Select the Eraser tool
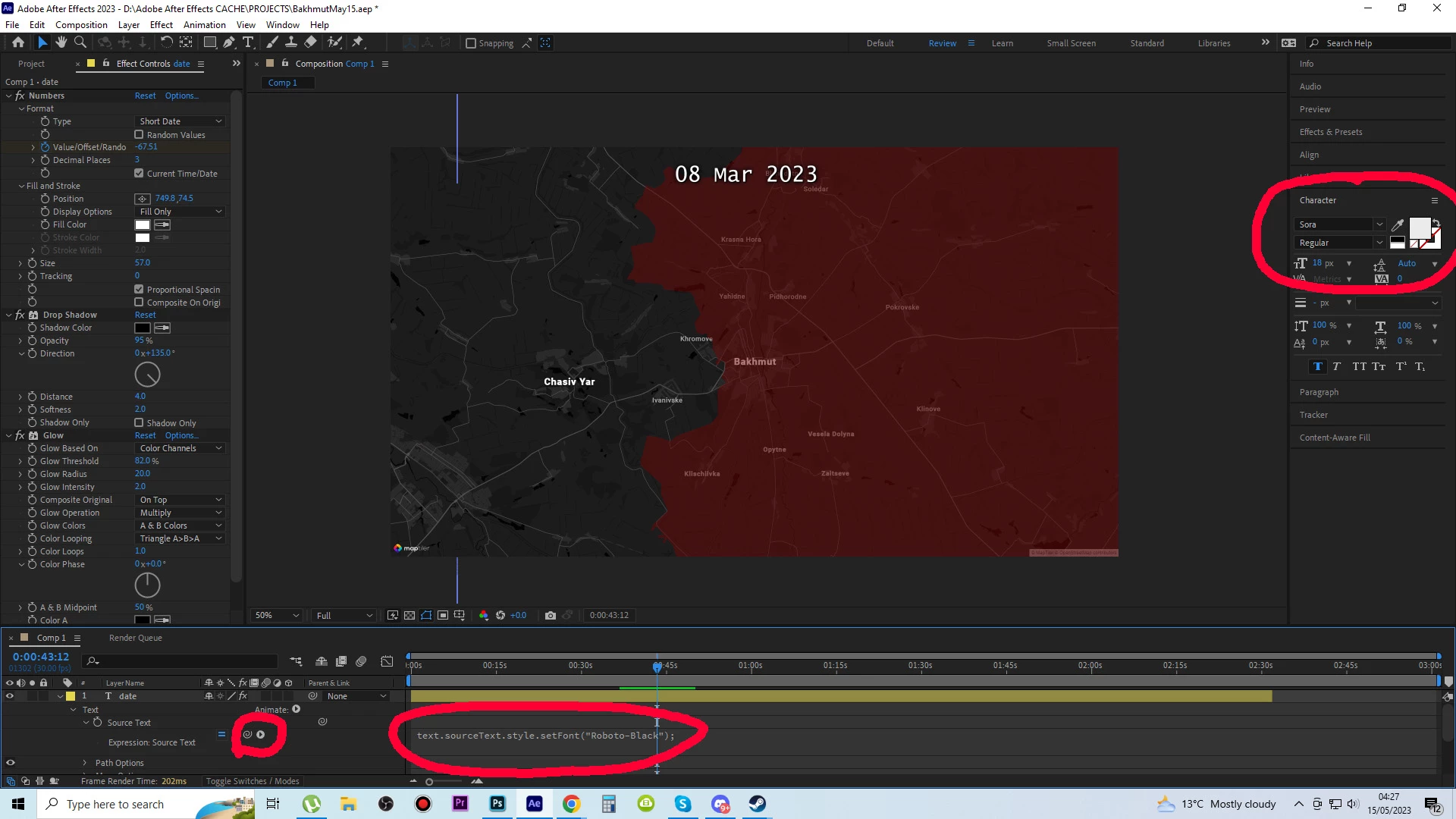Viewport: 1456px width, 819px height. point(310,42)
